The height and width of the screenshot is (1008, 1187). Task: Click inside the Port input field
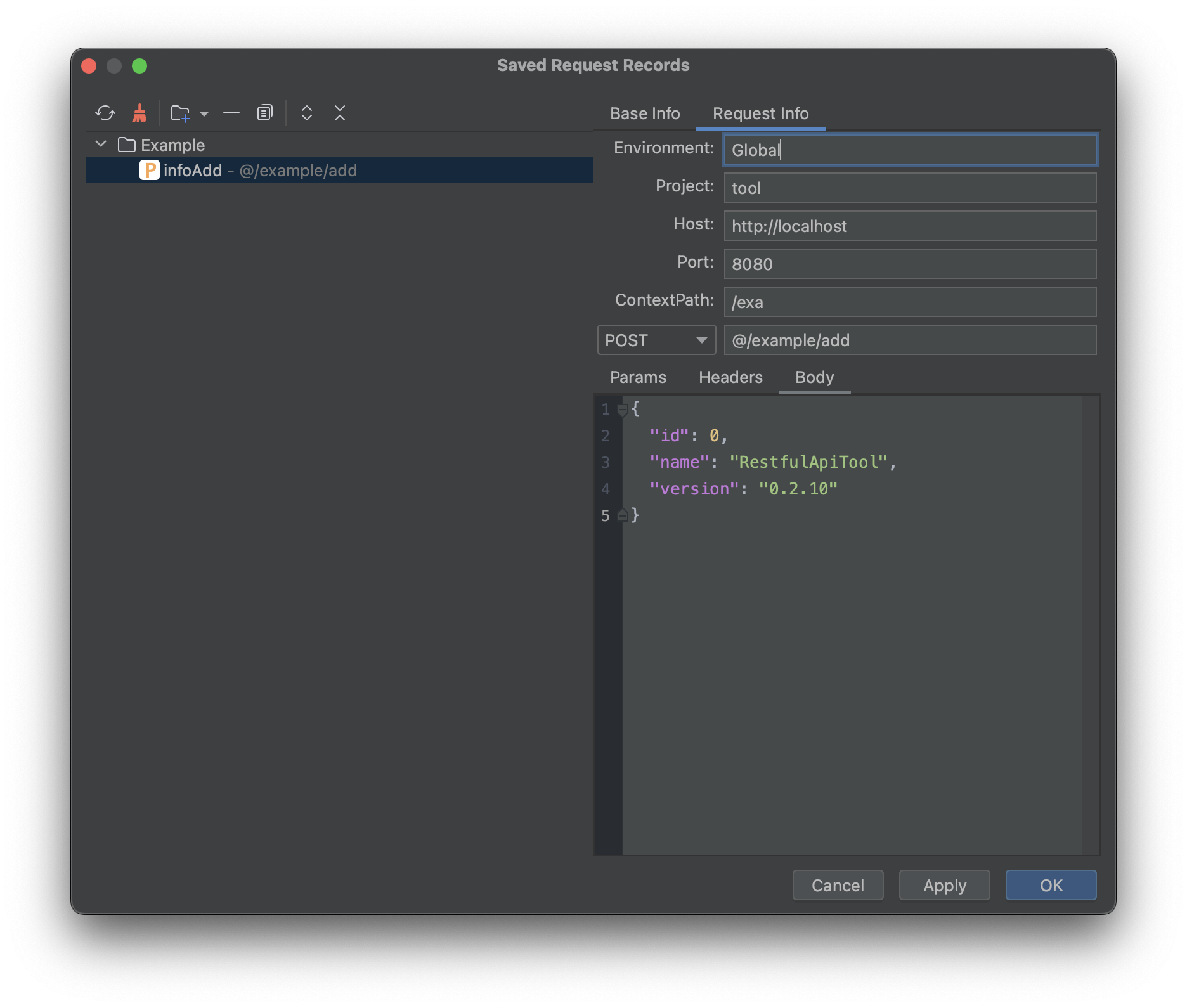point(909,263)
